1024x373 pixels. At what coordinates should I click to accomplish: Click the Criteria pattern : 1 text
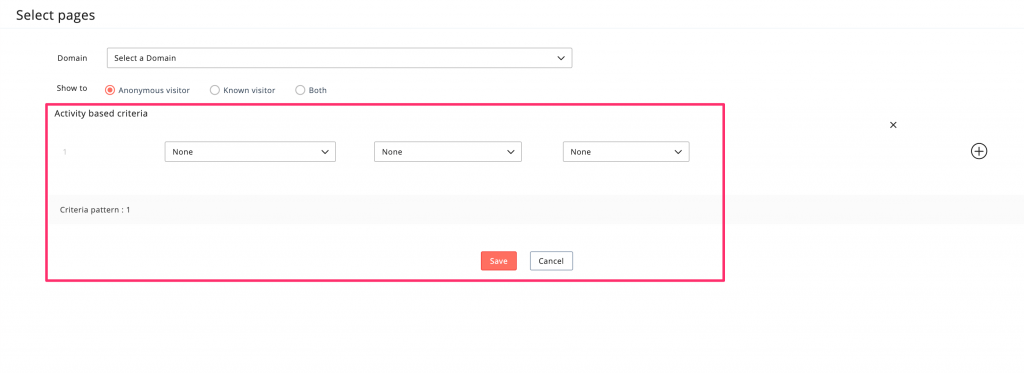pyautogui.click(x=95, y=210)
